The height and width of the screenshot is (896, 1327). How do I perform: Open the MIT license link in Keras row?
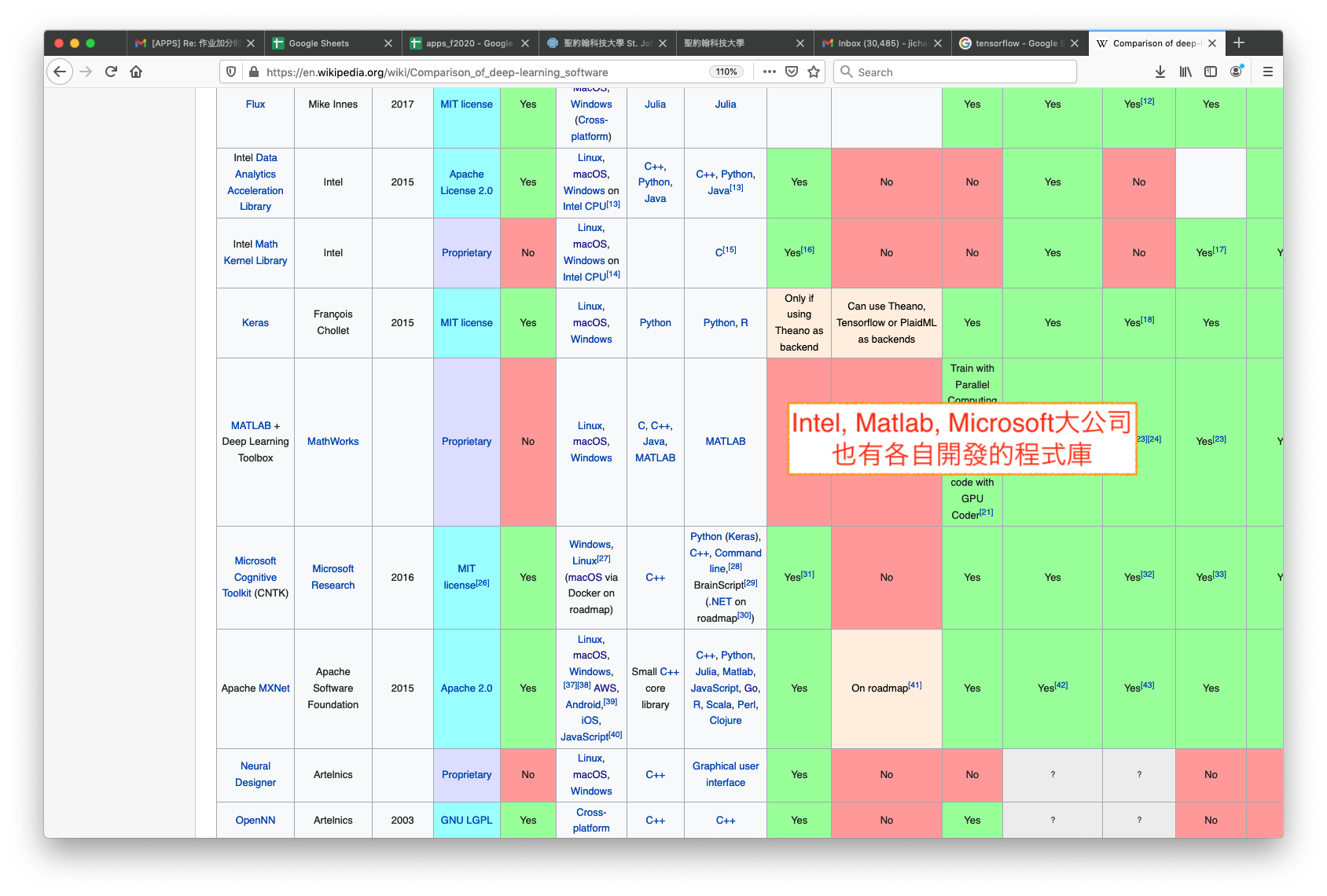[x=466, y=322]
